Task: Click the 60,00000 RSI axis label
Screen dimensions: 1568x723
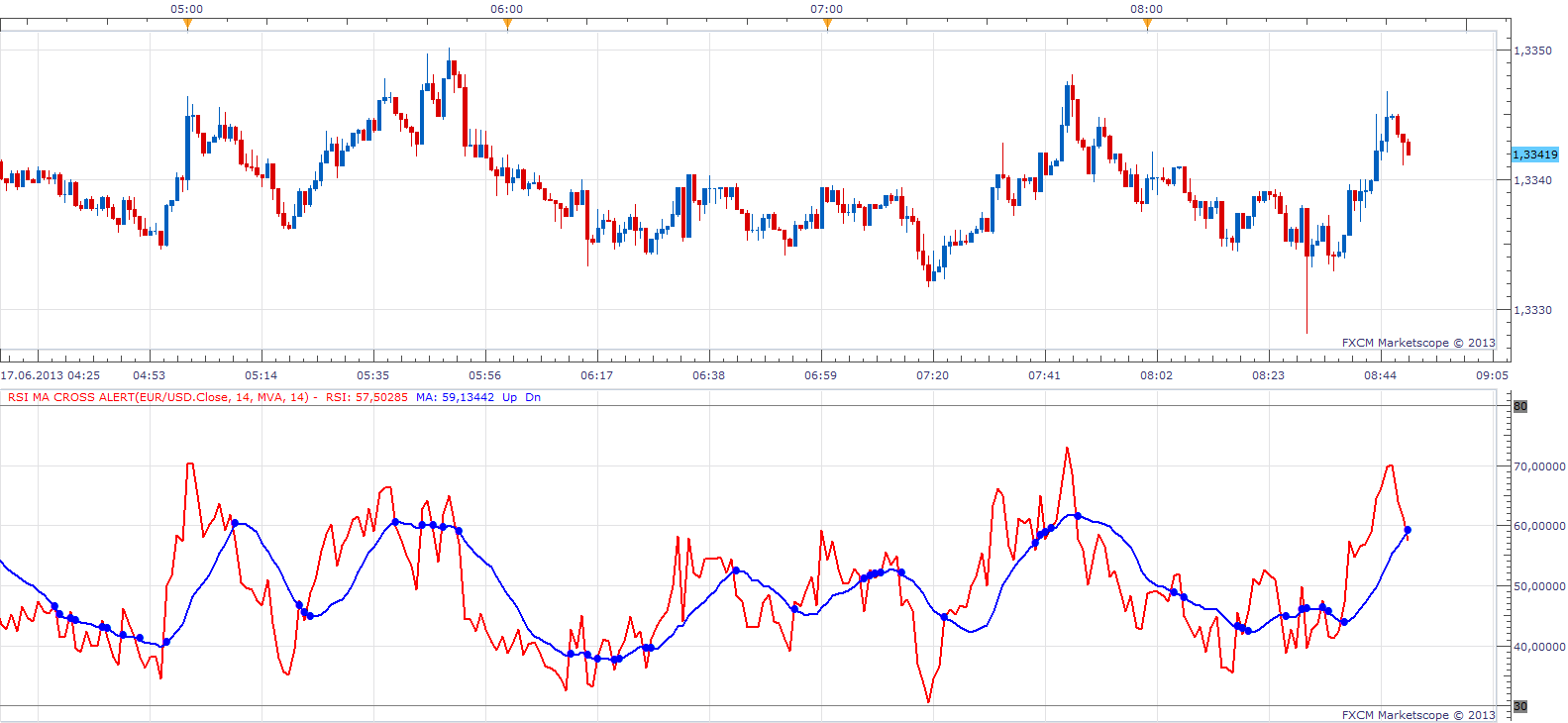Action: (1539, 527)
